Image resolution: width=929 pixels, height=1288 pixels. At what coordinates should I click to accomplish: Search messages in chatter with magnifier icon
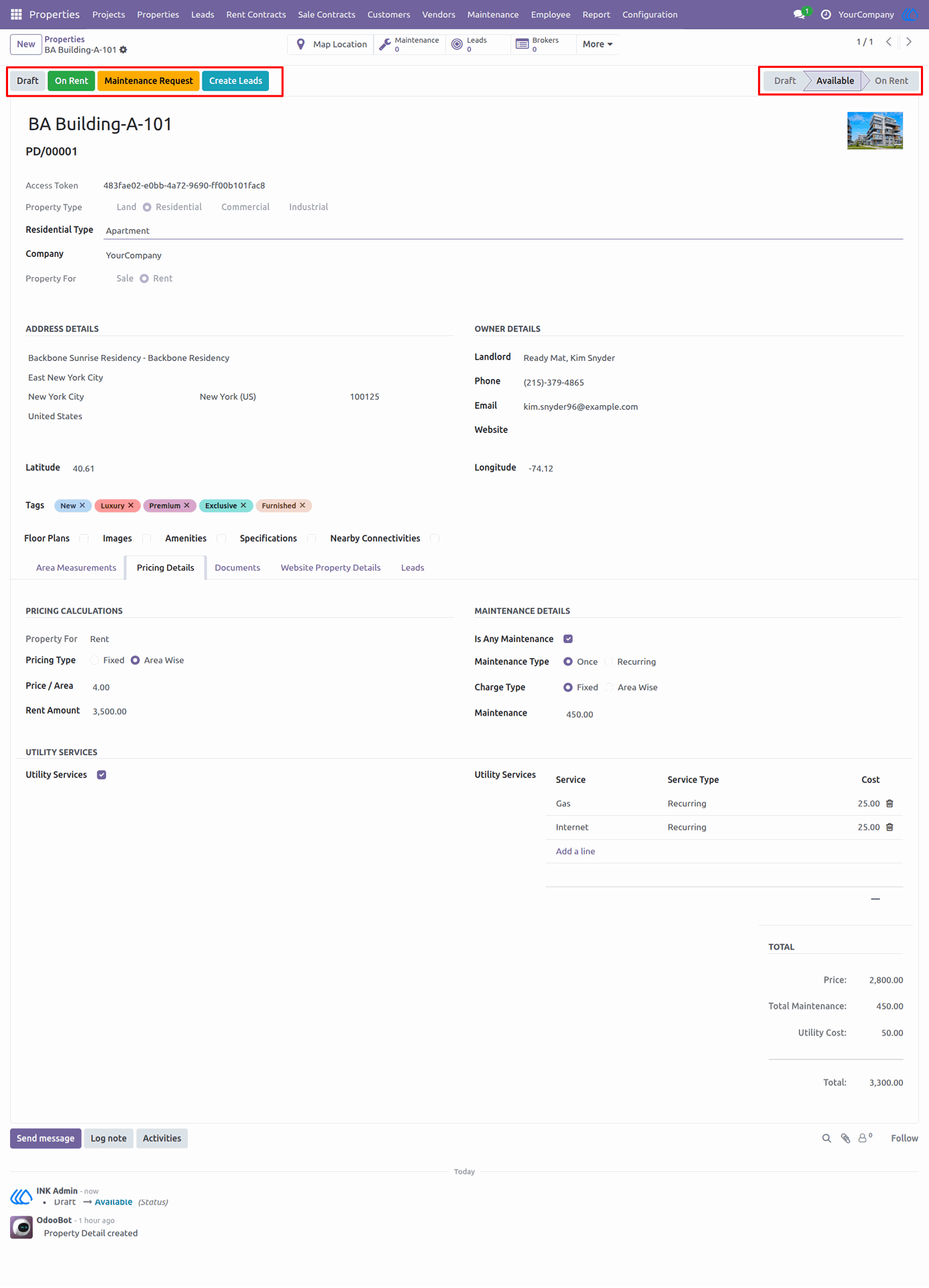826,1138
